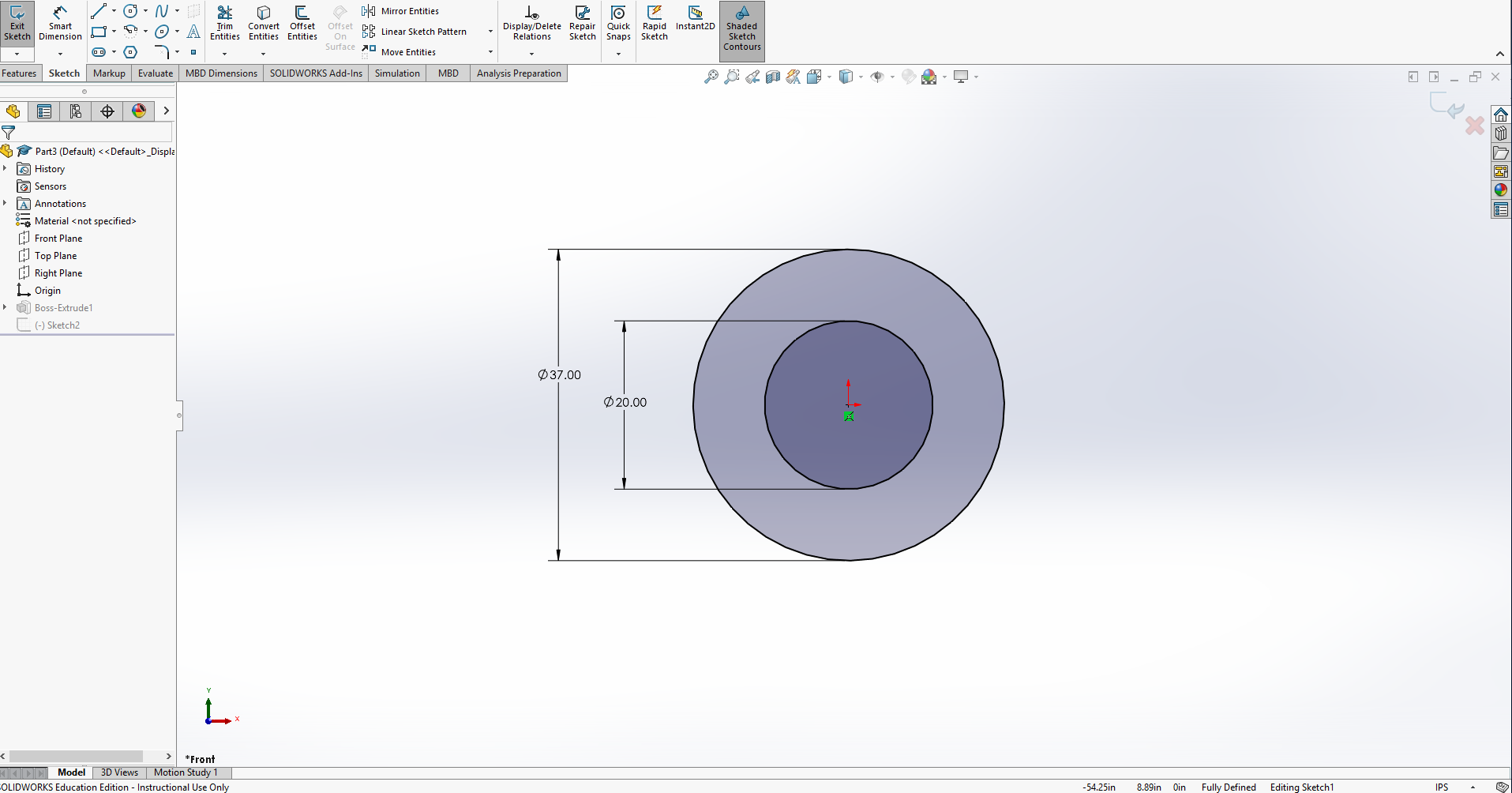The height and width of the screenshot is (793, 1512).
Task: Expand the Display/Delete Relations dropdown
Action: (x=532, y=54)
